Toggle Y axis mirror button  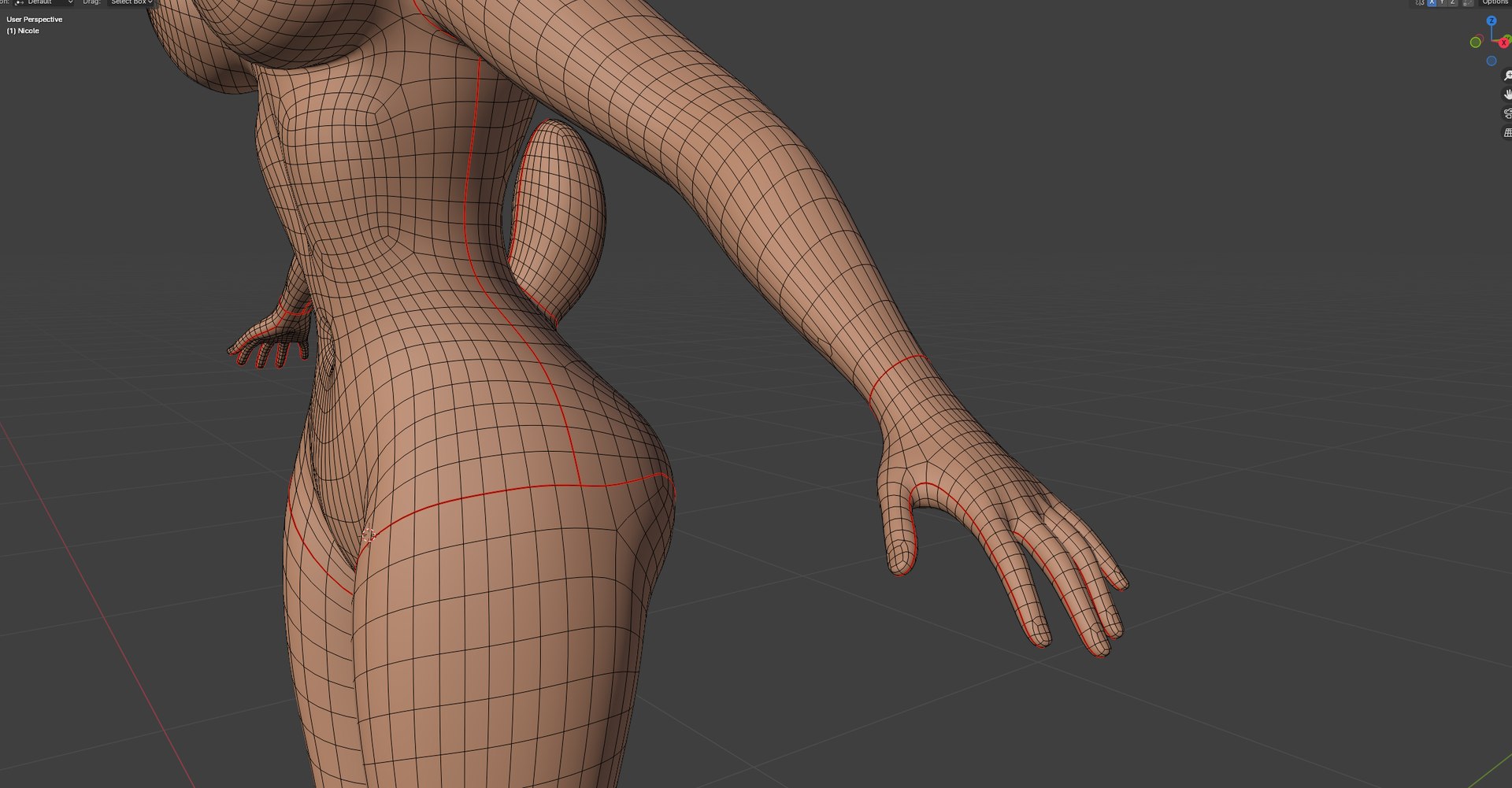1442,2
